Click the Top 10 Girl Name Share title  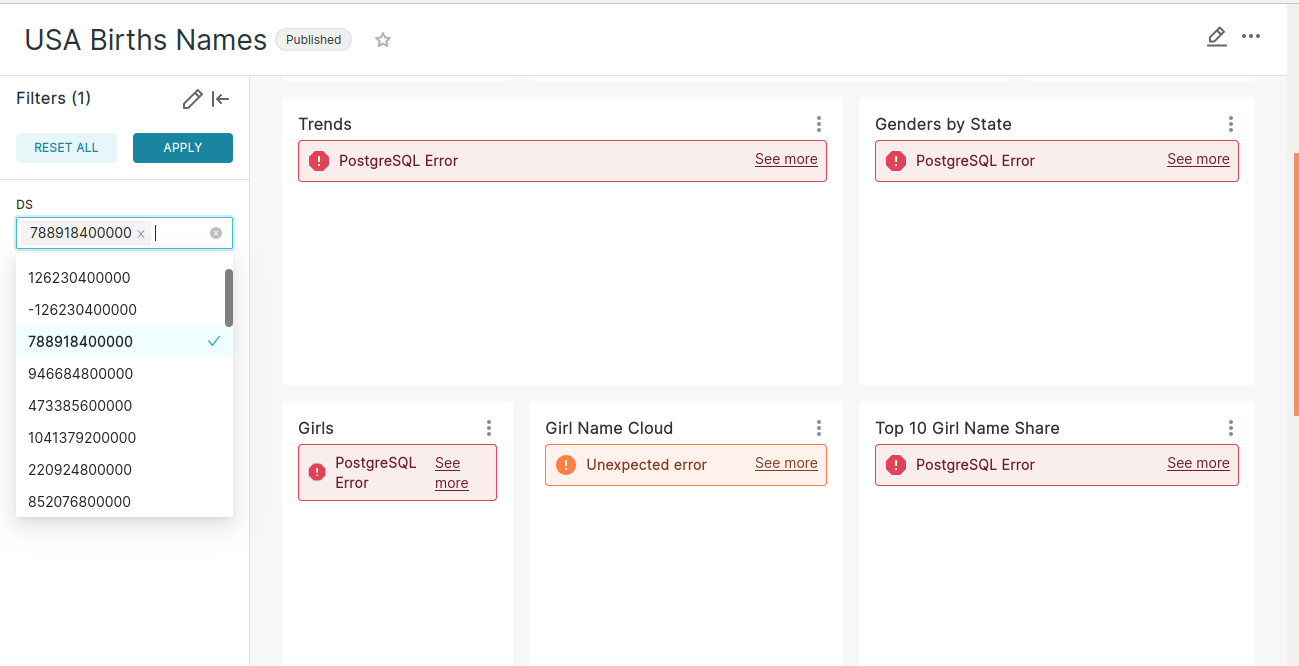point(967,428)
